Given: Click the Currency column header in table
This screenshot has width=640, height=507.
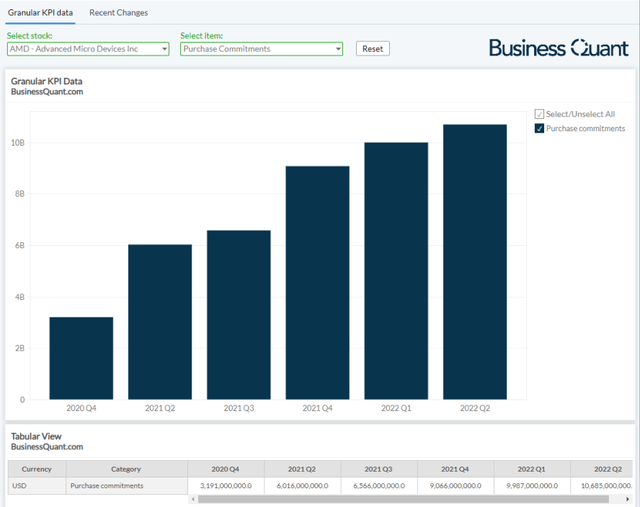Looking at the screenshot, I should click(37, 468).
